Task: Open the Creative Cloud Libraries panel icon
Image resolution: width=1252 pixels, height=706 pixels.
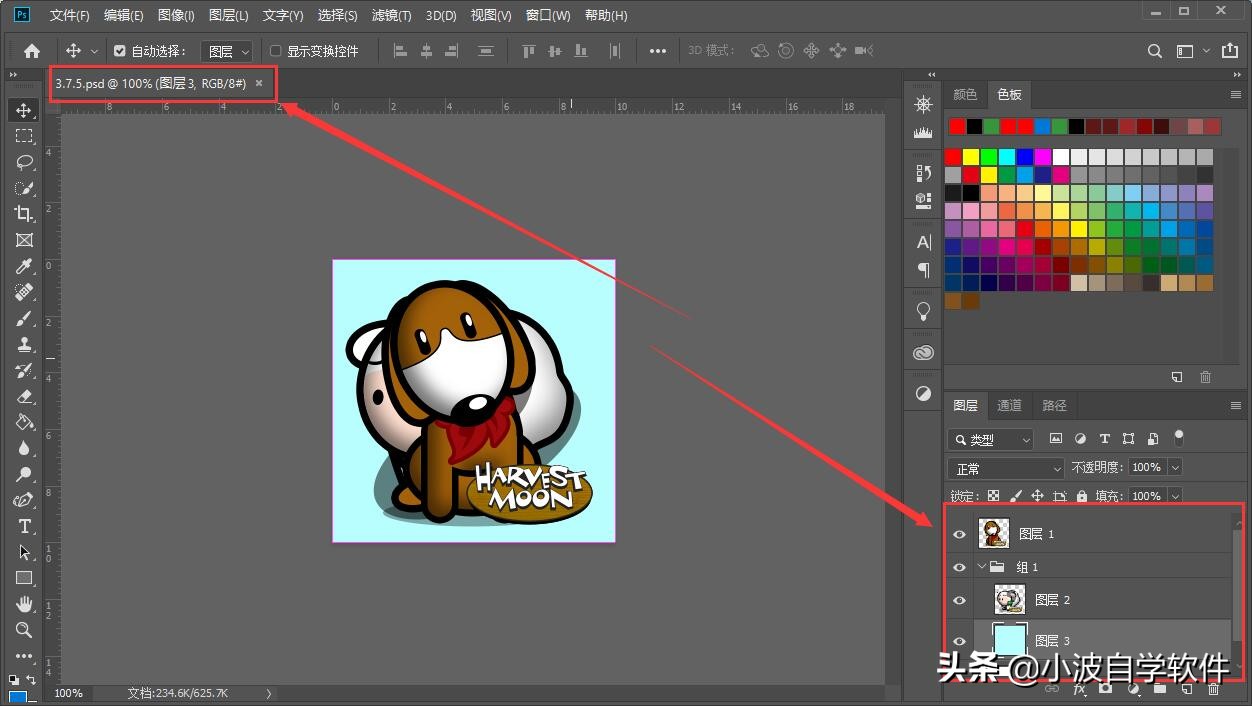Action: (x=923, y=353)
